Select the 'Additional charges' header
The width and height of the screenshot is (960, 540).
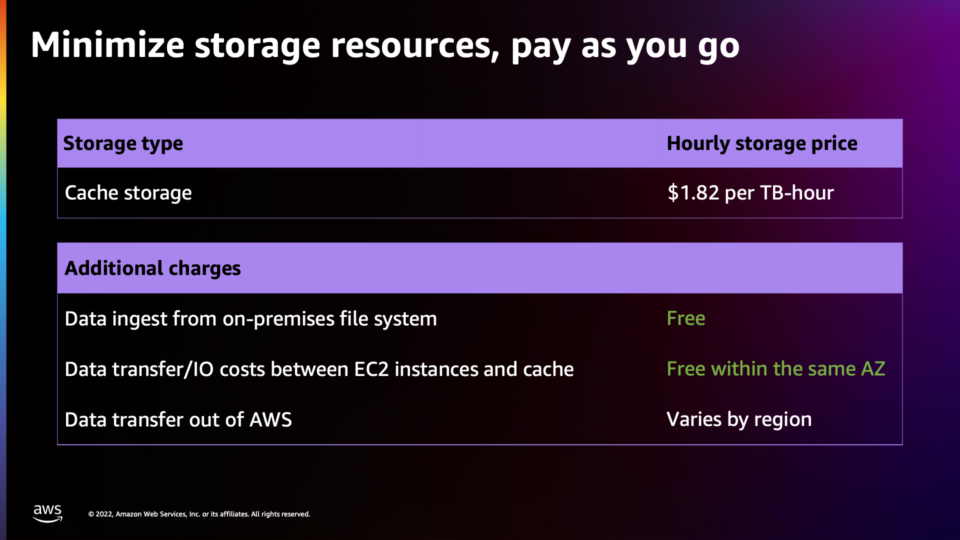tap(152, 268)
